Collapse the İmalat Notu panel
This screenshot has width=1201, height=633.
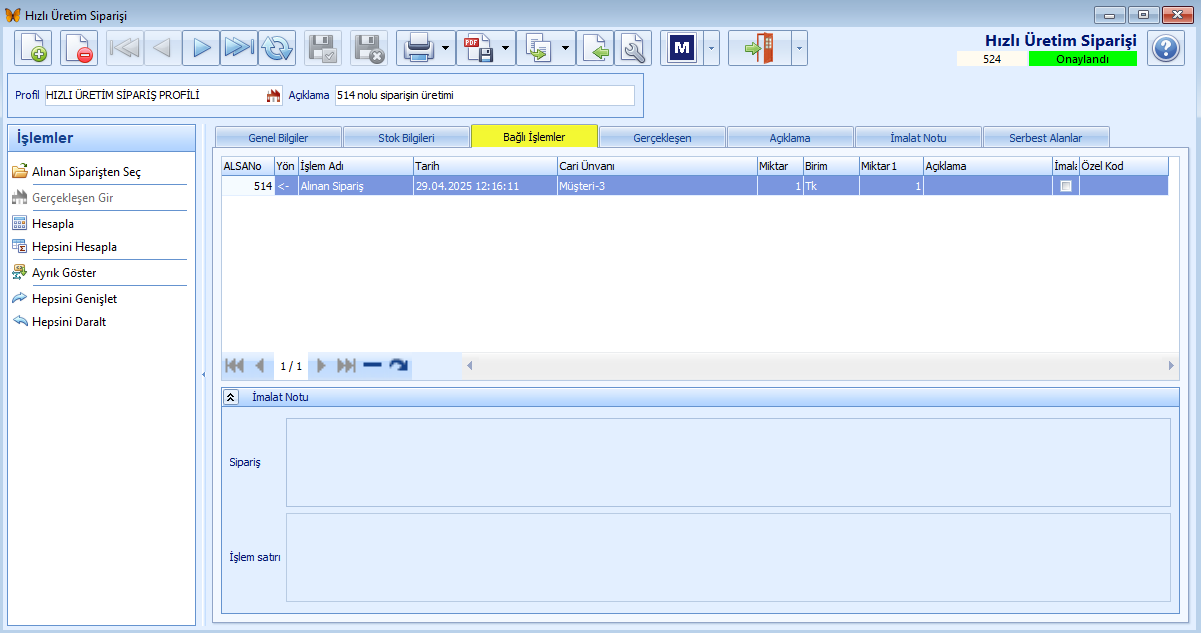click(231, 397)
